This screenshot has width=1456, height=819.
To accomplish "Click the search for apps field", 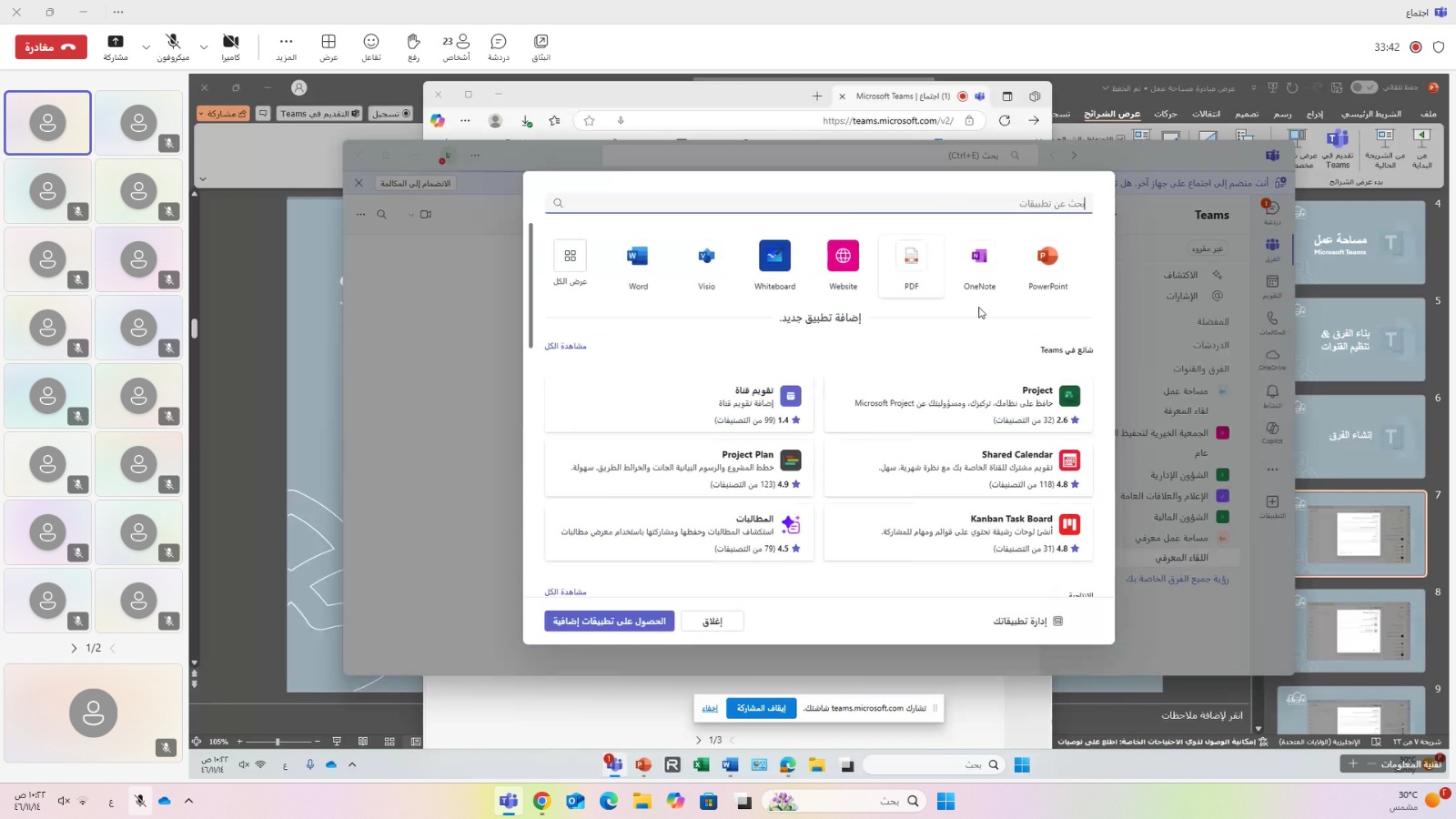I will (x=818, y=203).
